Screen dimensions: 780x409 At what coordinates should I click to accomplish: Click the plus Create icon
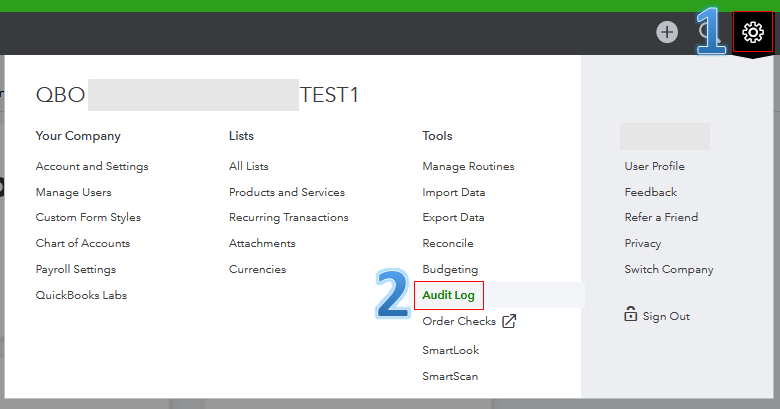tap(667, 32)
